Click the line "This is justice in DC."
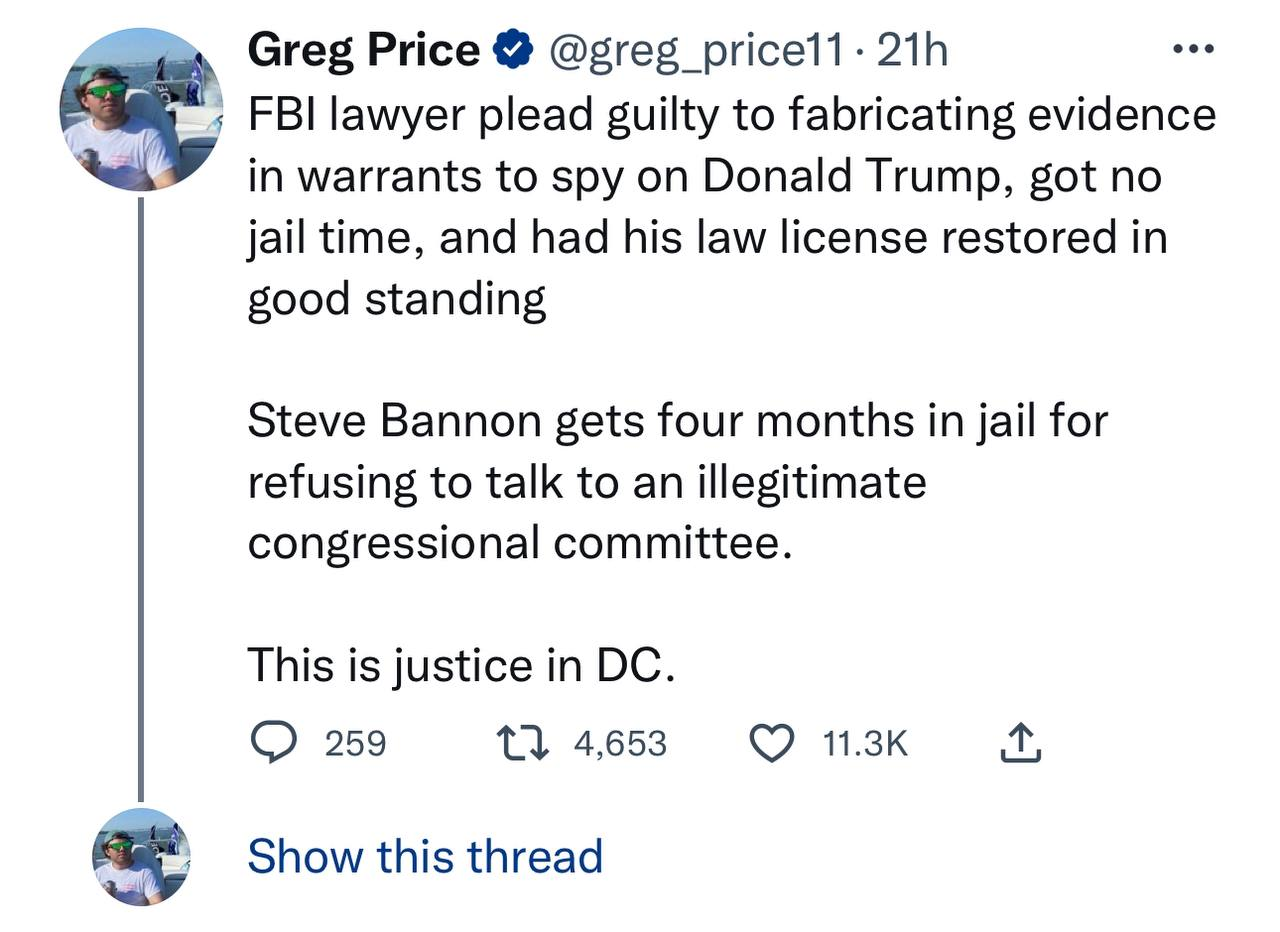The height and width of the screenshot is (932, 1280). click(x=461, y=664)
